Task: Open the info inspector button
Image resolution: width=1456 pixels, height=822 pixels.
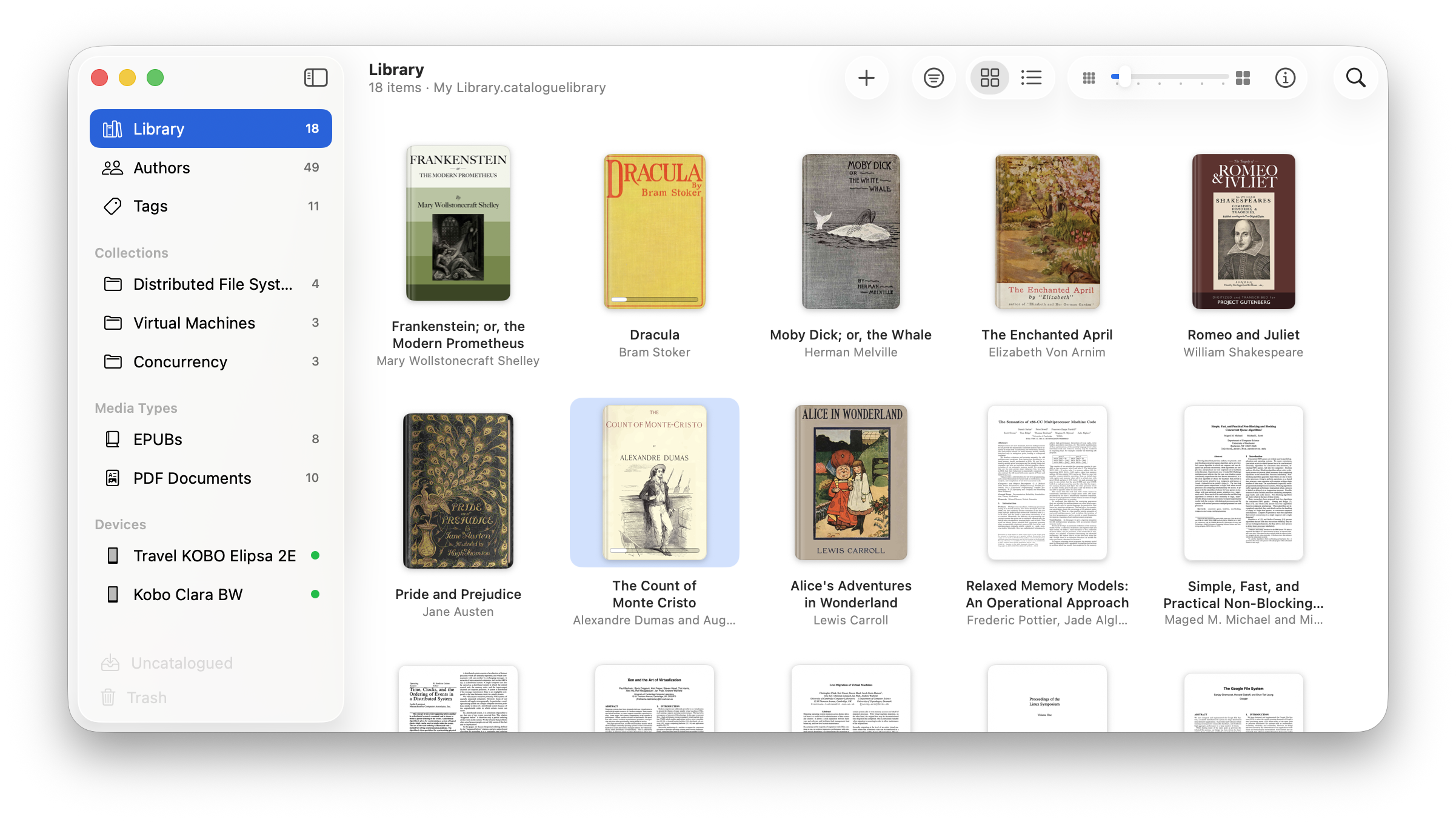Action: point(1285,78)
